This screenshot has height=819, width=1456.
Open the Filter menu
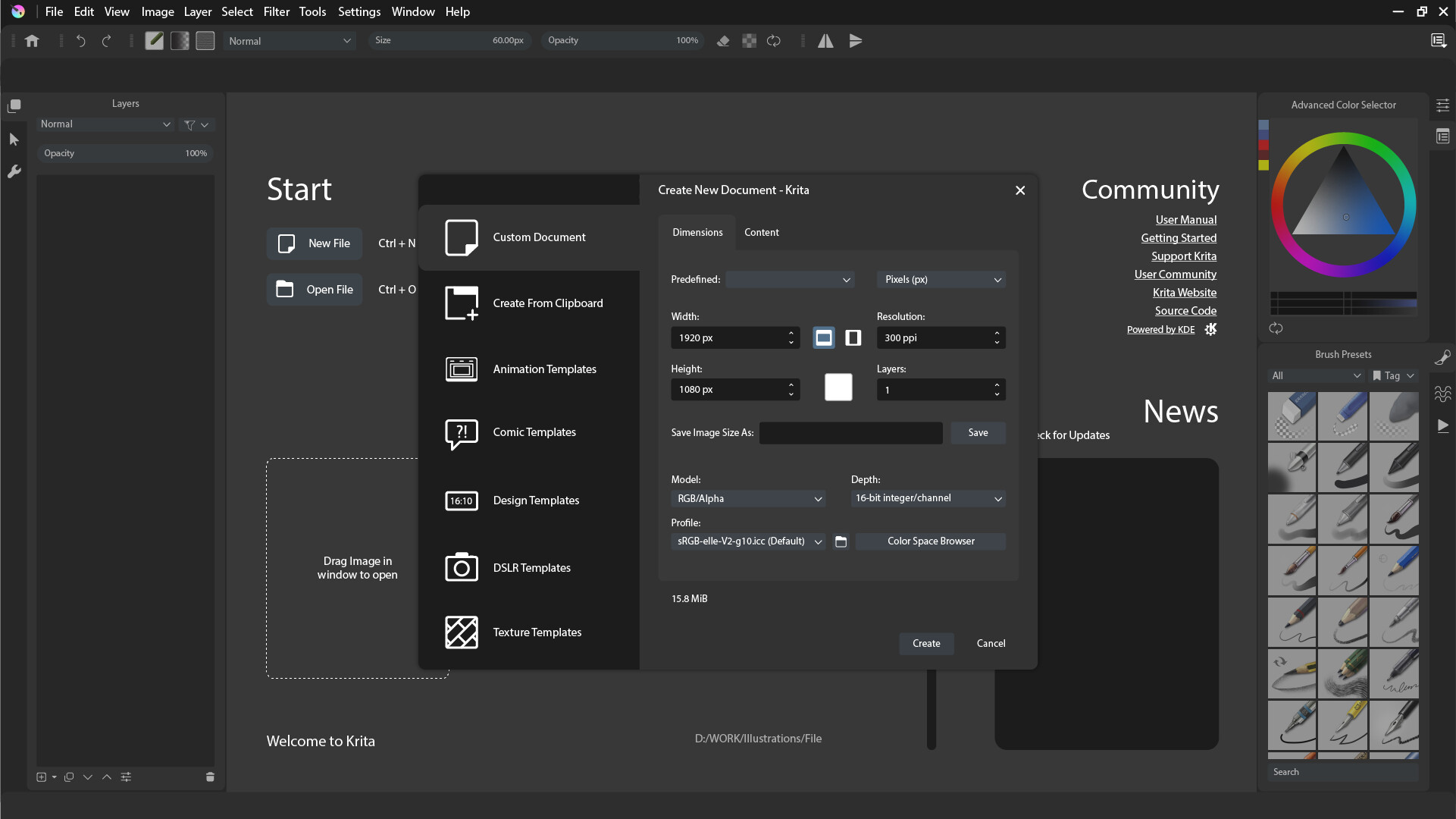276,11
